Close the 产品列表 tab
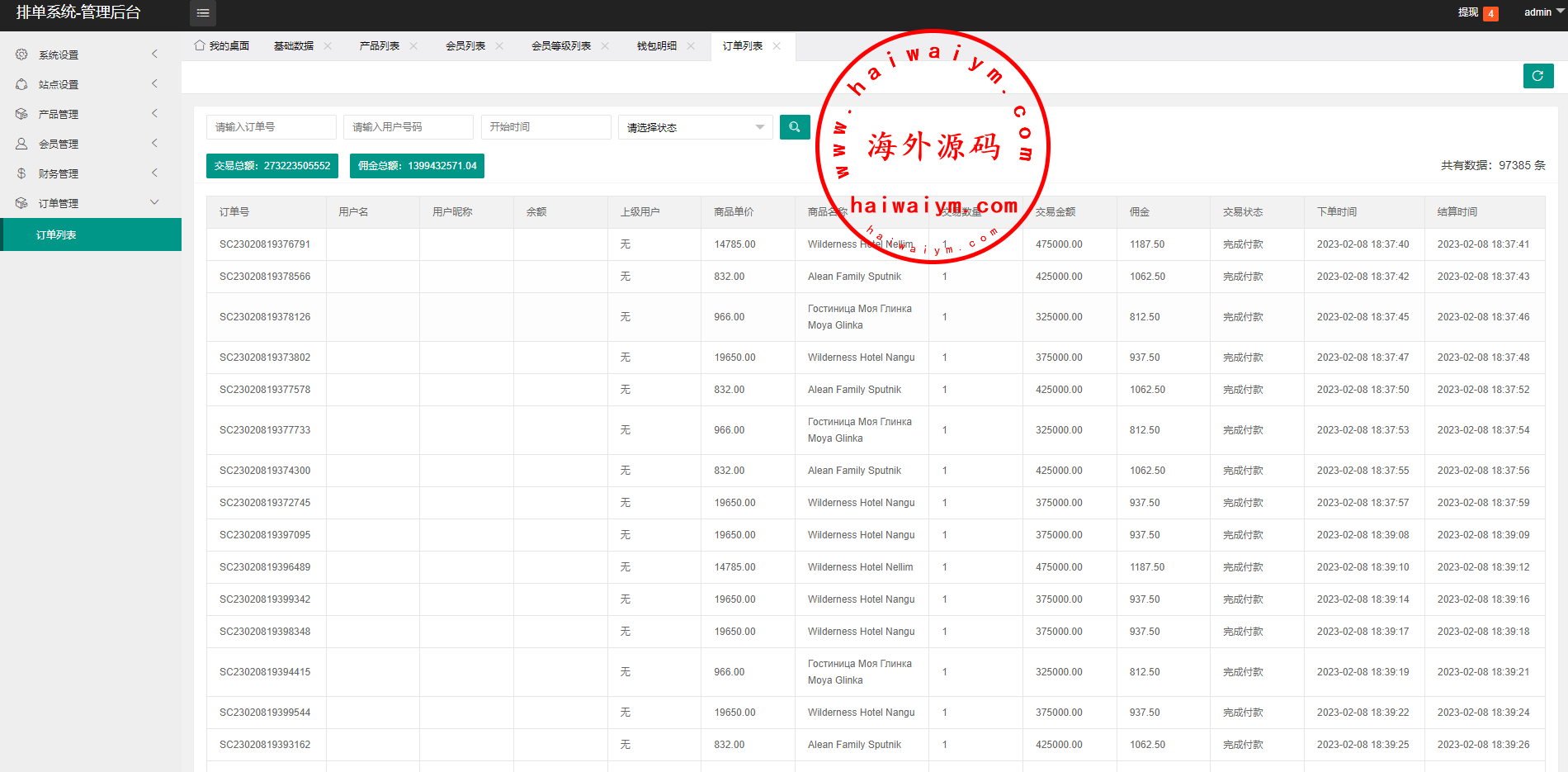The width and height of the screenshot is (1568, 772). pos(413,46)
